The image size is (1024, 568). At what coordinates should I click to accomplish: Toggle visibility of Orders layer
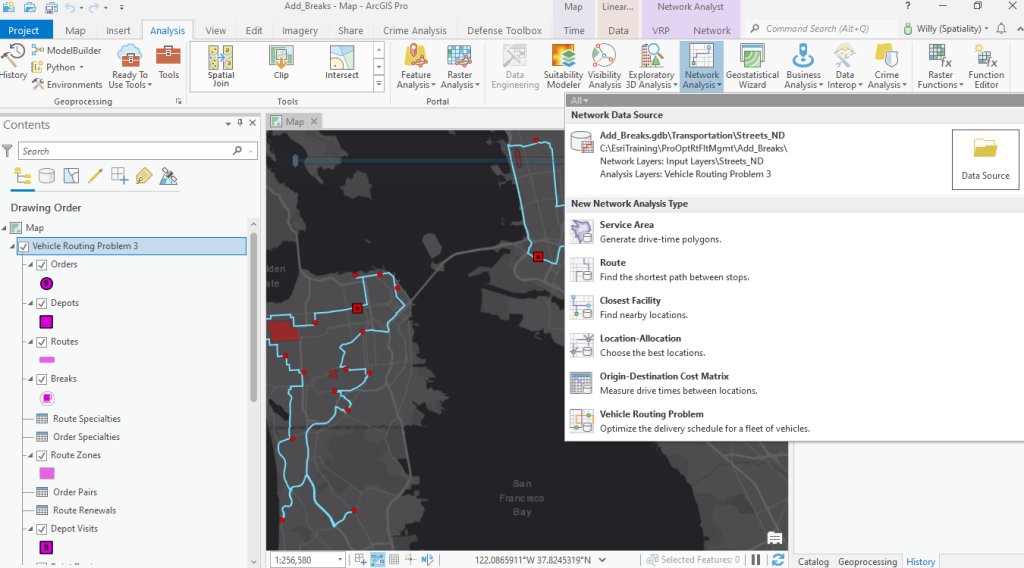(42, 264)
